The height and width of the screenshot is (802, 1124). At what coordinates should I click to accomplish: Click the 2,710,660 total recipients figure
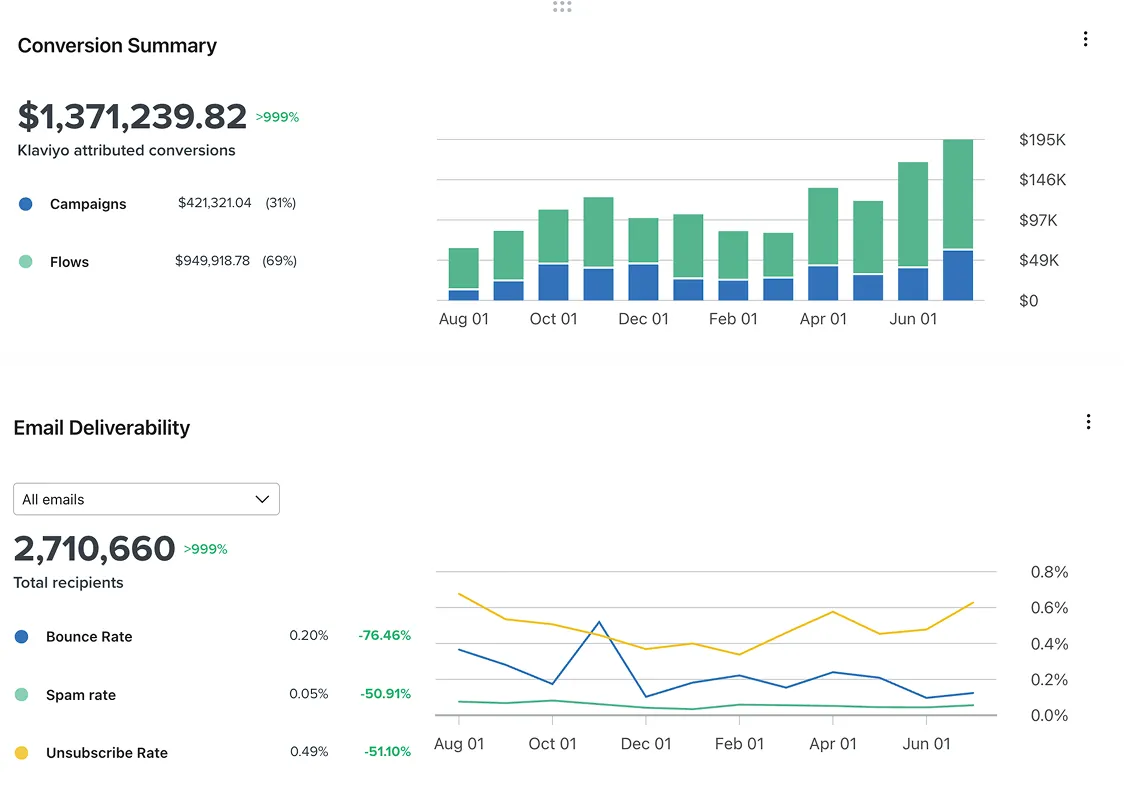point(94,549)
